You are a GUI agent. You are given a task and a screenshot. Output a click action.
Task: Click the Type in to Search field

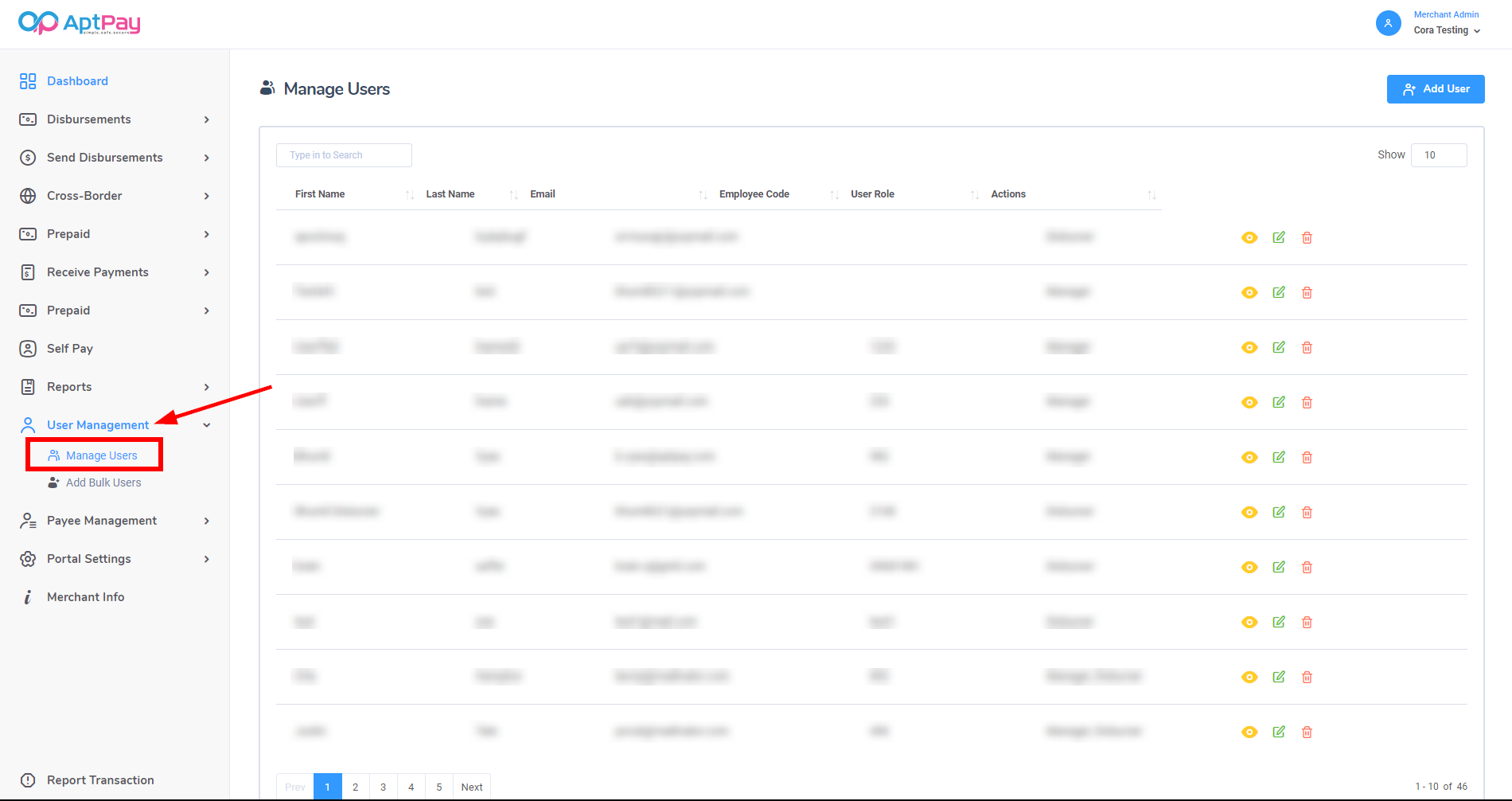[x=344, y=155]
